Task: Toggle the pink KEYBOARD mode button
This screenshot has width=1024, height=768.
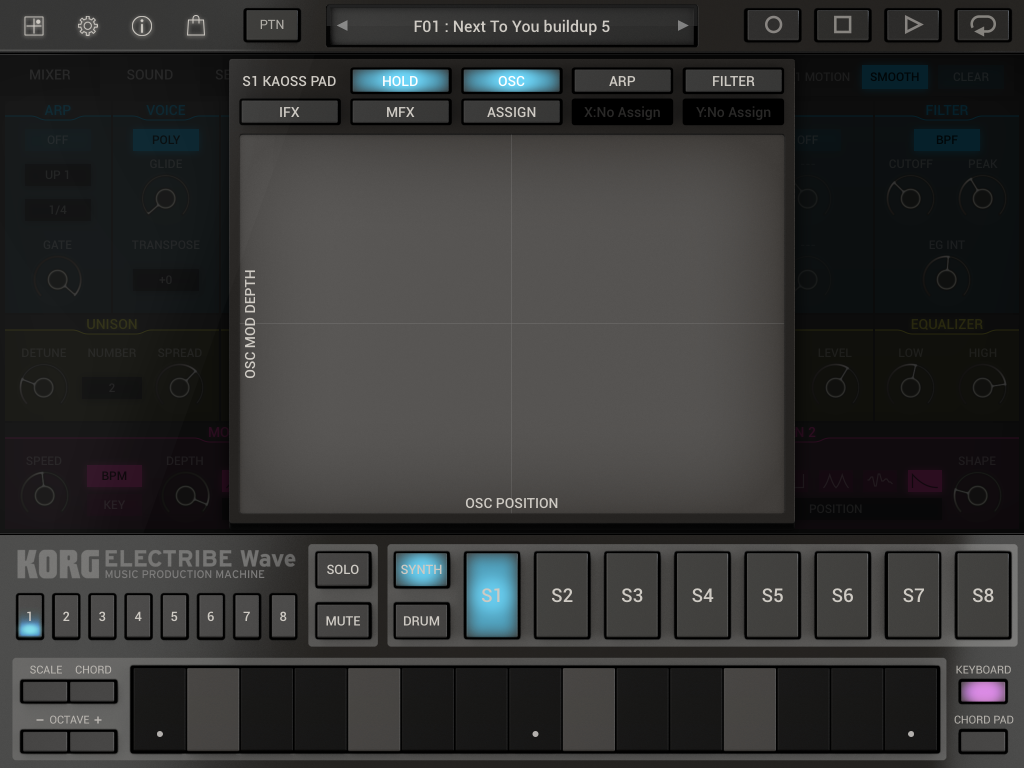Action: pyautogui.click(x=984, y=691)
